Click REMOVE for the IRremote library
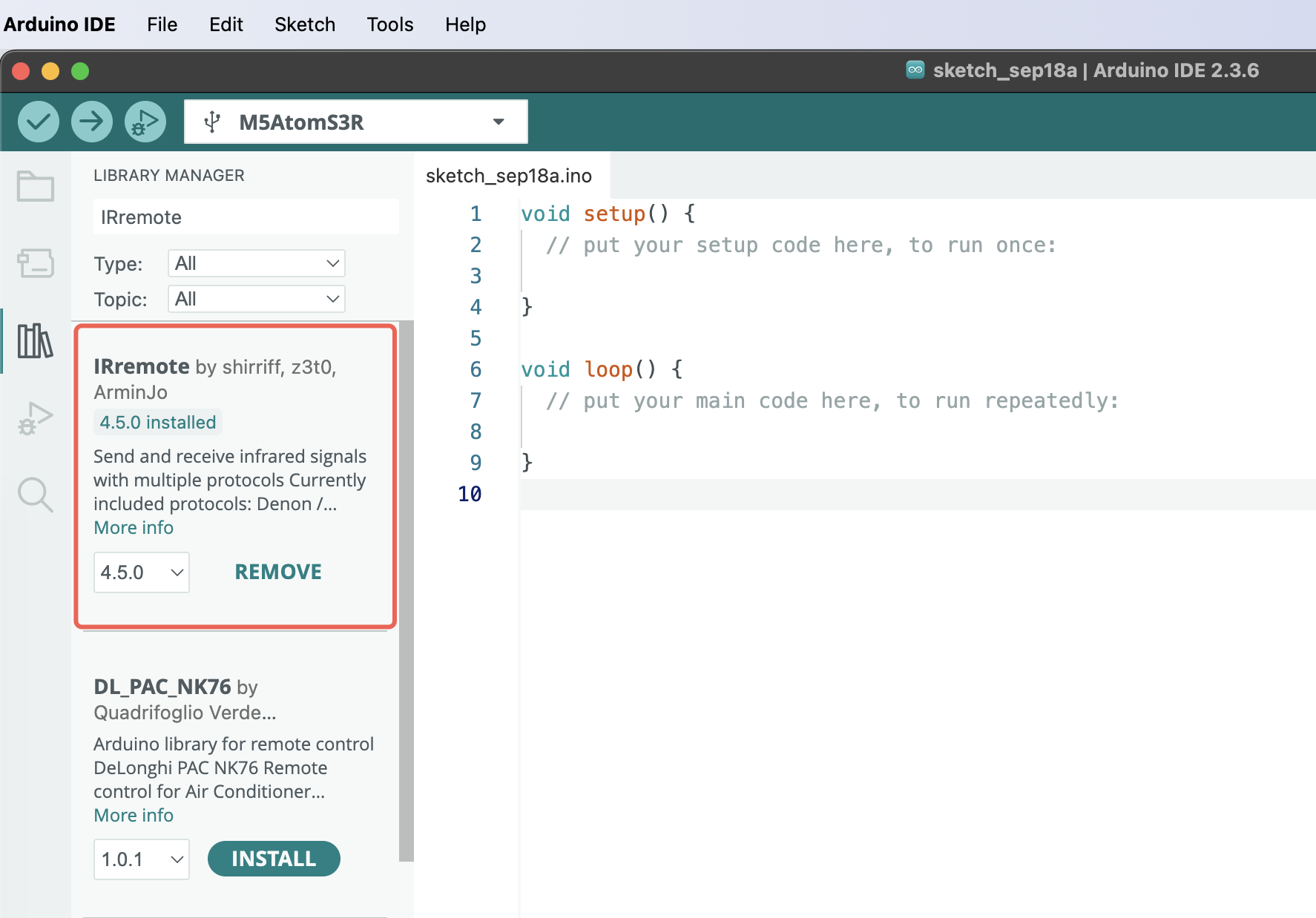1316x918 pixels. (278, 572)
